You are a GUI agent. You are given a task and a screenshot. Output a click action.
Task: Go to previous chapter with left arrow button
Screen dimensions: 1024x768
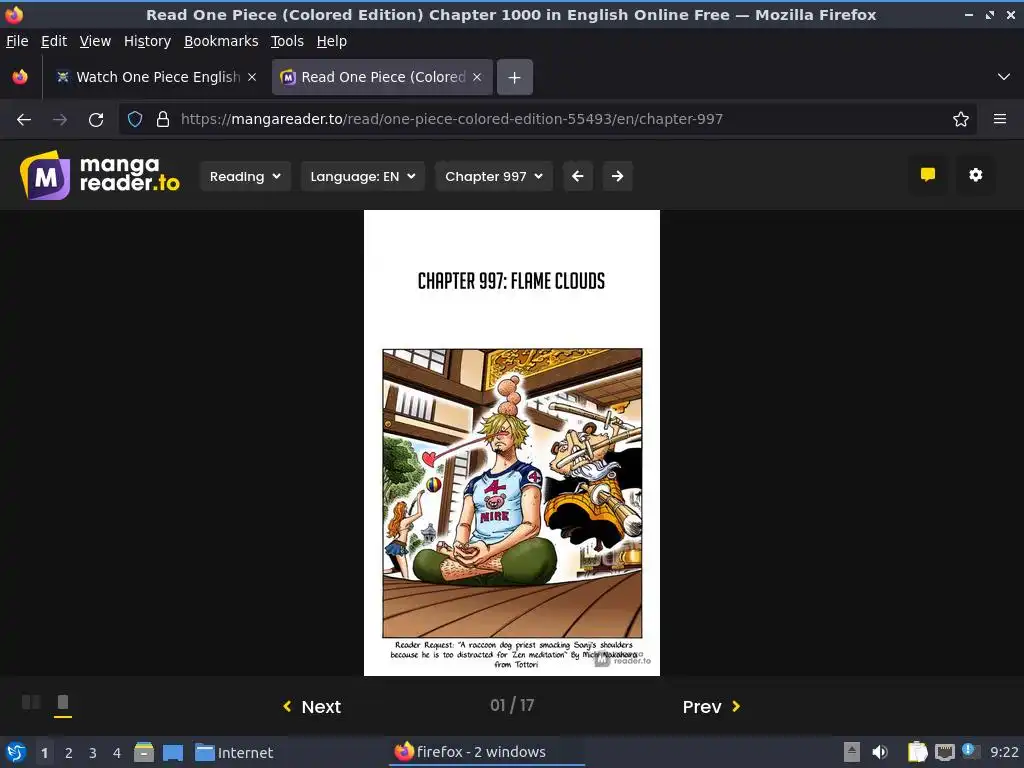click(577, 176)
